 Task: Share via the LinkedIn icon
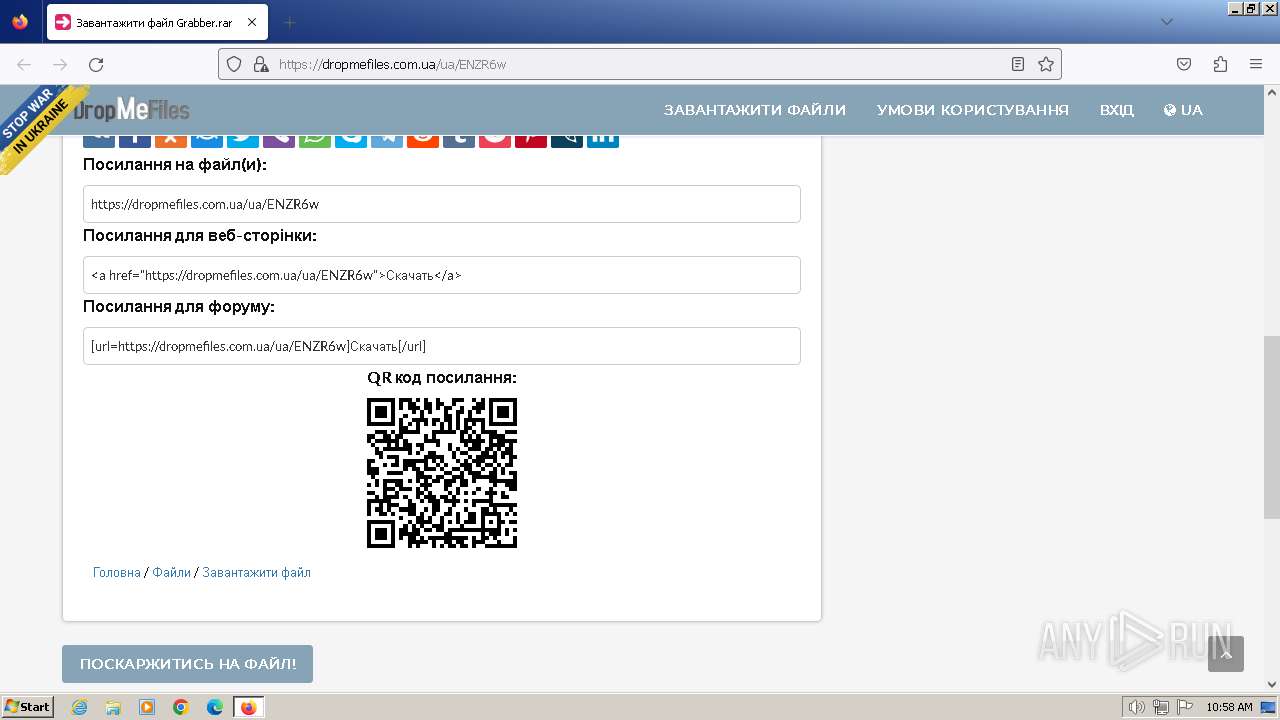coord(603,139)
